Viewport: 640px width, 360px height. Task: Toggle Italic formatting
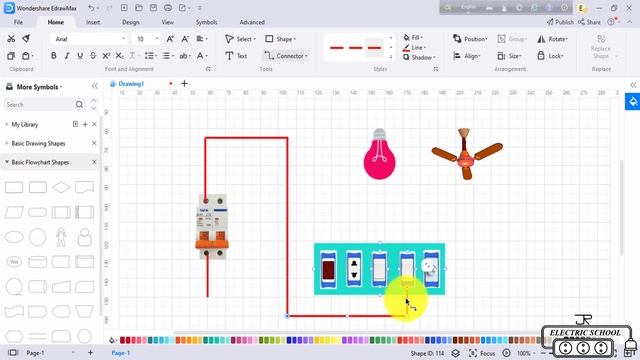pyautogui.click(x=67, y=56)
